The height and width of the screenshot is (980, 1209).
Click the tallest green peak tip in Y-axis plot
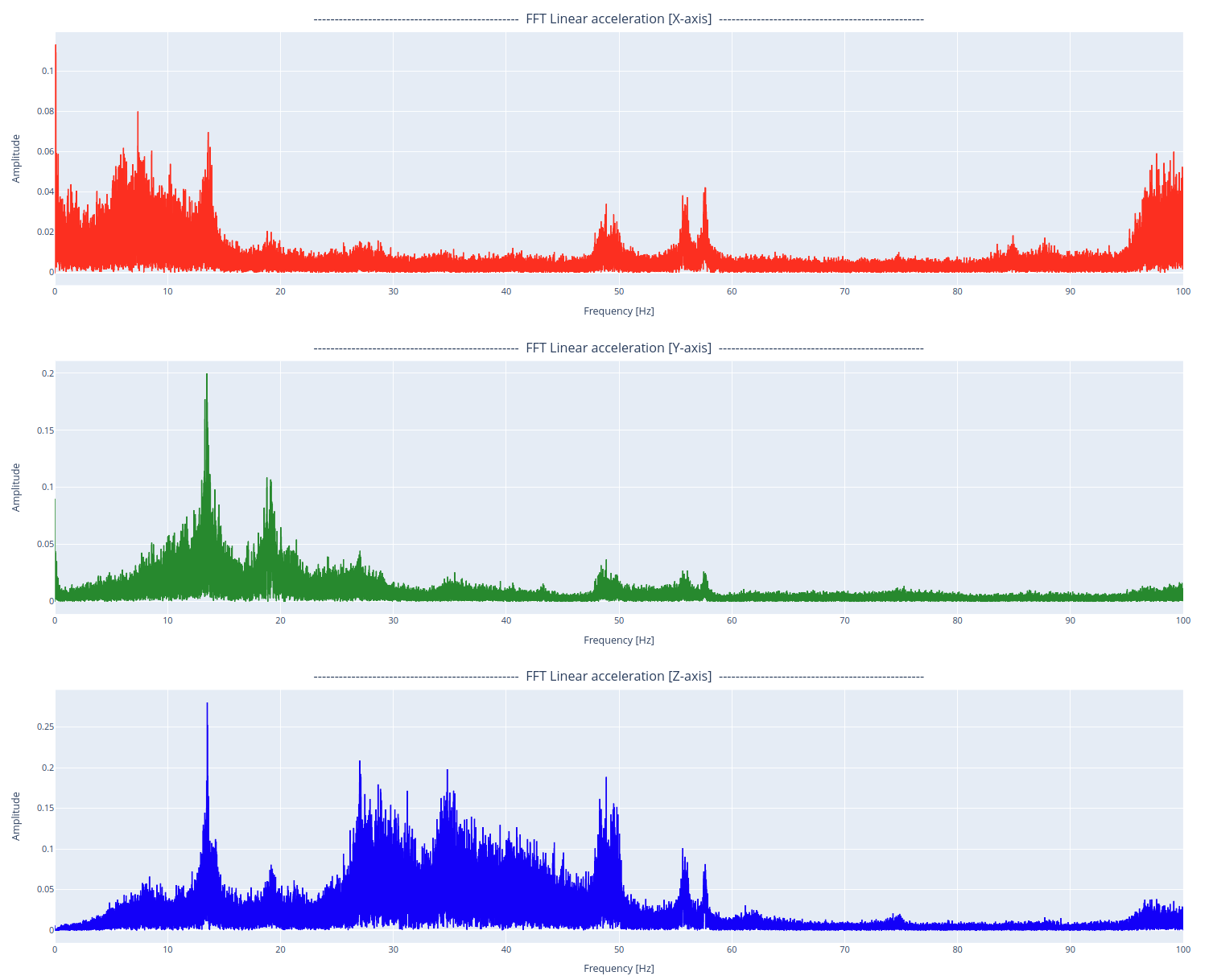coord(207,375)
